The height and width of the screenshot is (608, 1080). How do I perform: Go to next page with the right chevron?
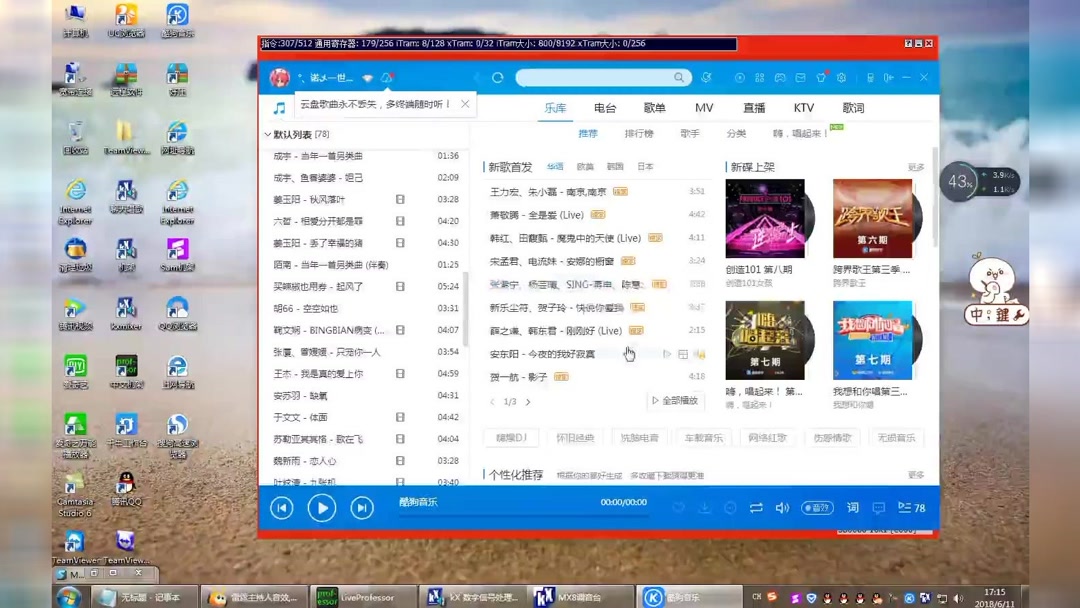click(x=527, y=399)
